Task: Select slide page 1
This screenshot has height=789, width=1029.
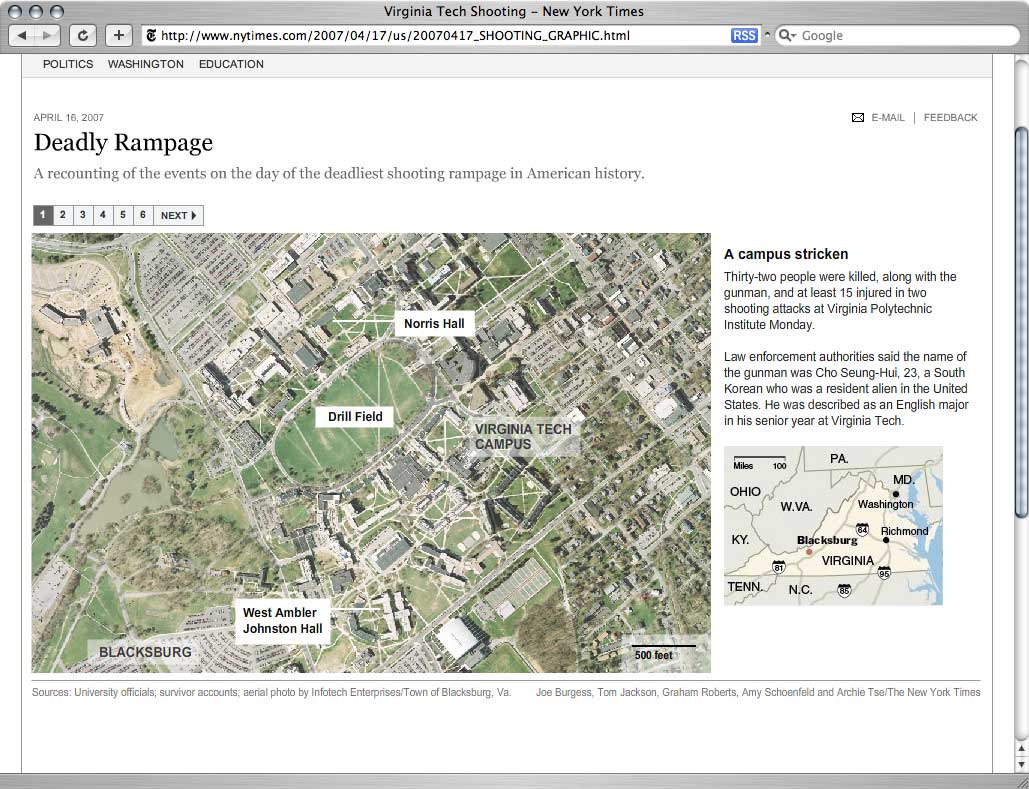Action: (x=43, y=215)
